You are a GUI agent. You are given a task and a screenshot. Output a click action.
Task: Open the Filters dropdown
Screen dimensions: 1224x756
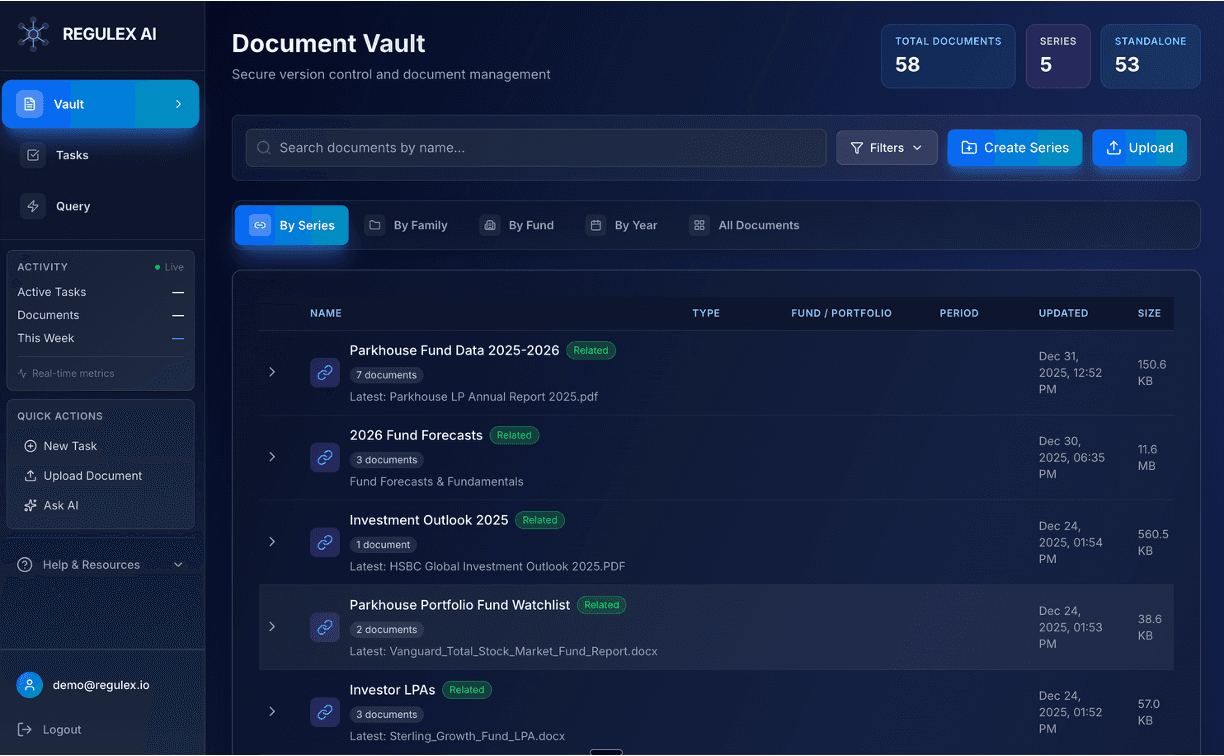(887, 147)
